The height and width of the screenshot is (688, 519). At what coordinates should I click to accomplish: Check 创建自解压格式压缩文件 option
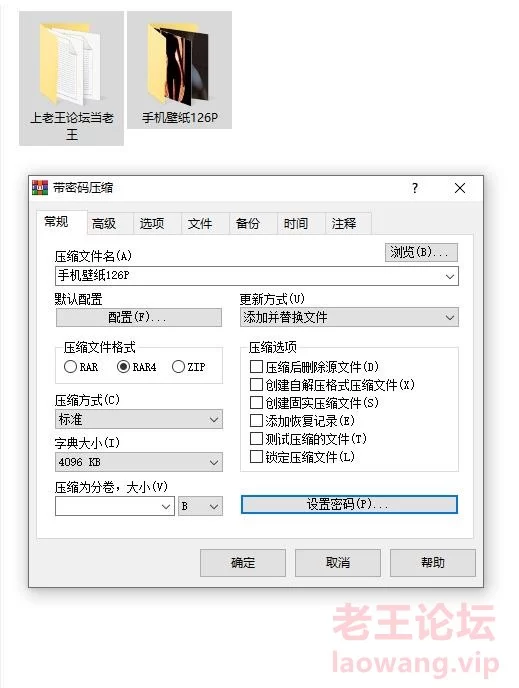(x=256, y=385)
